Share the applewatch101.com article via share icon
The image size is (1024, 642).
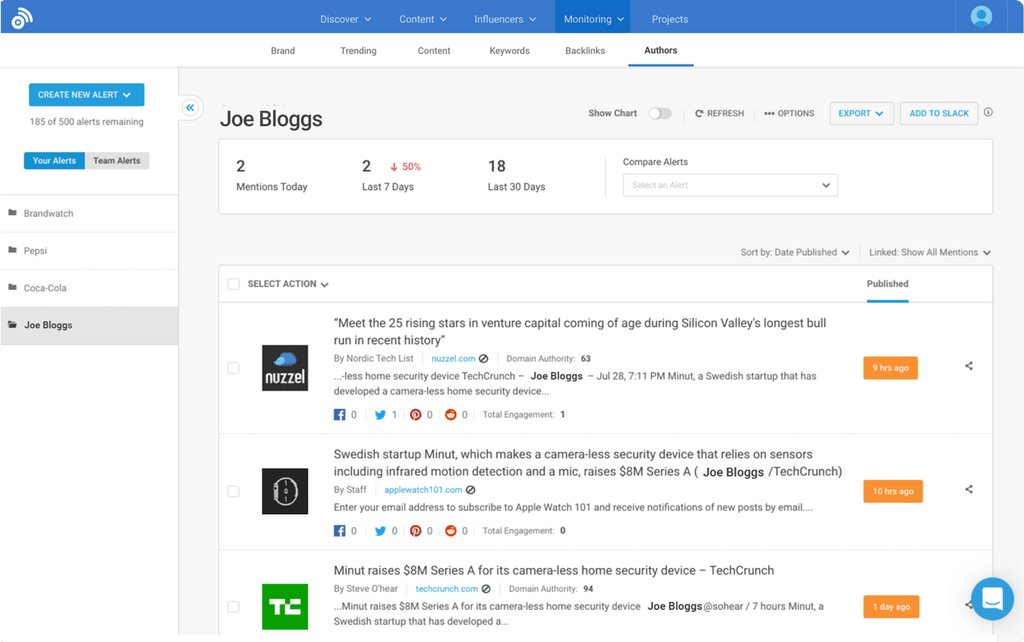click(x=969, y=489)
